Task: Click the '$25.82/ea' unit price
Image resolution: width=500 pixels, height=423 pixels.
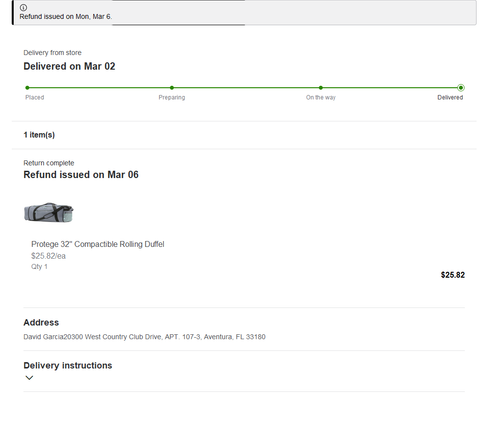Action: [x=48, y=256]
